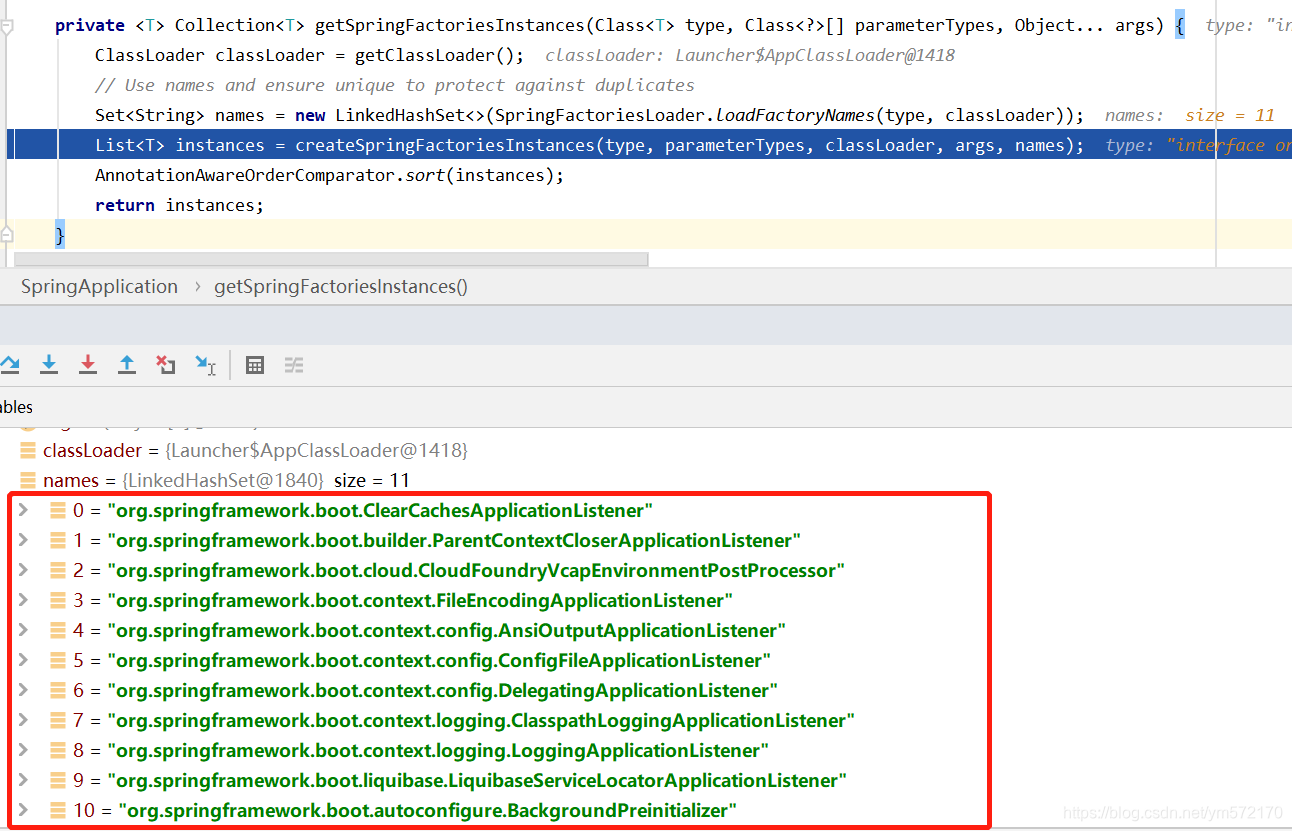Expand entry 6 DelegatingApplicationListener
The width and height of the screenshot is (1292, 831).
pos(25,691)
